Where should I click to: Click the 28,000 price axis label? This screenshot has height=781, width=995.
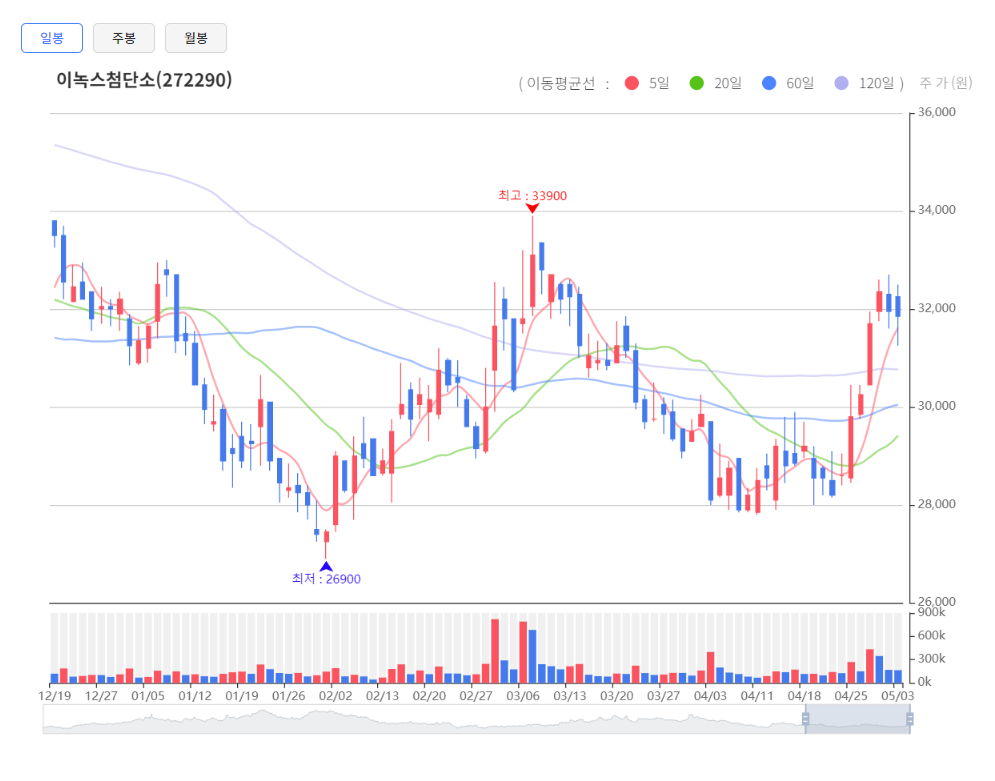(x=937, y=504)
